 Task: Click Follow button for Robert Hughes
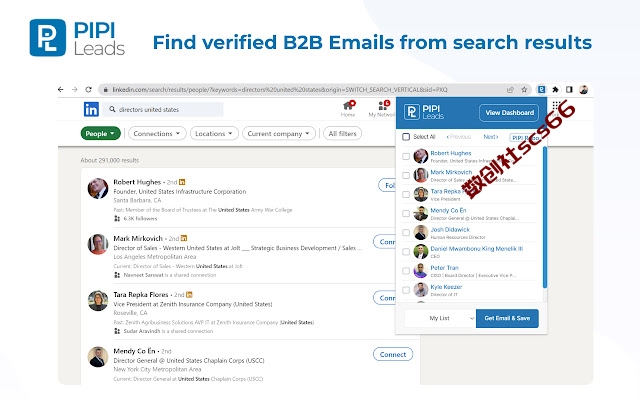pyautogui.click(x=387, y=185)
